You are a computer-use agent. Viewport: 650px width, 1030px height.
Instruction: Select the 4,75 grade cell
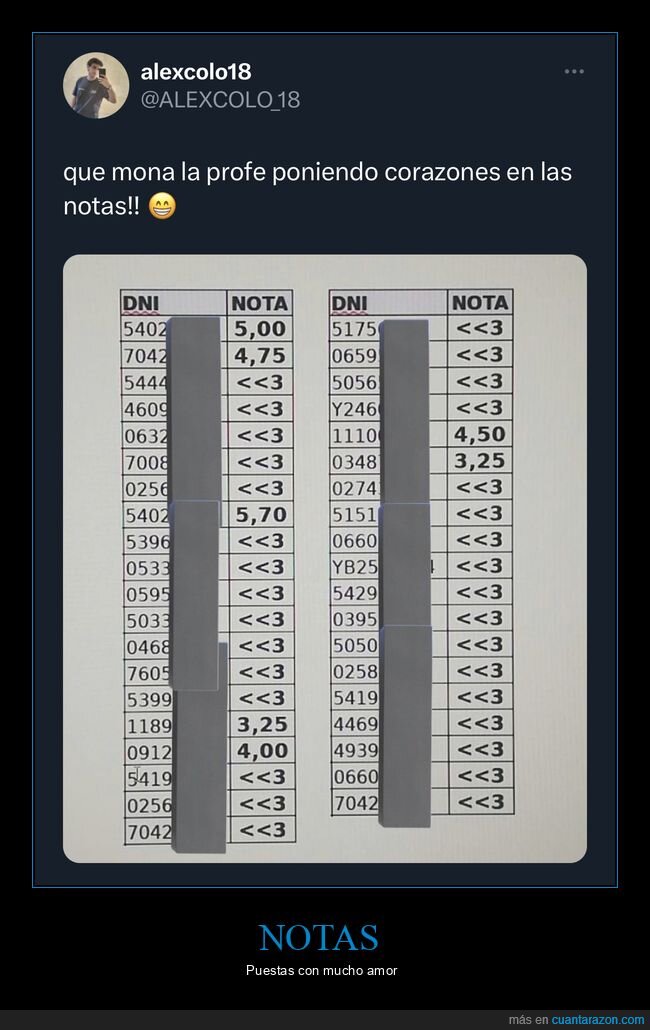[x=260, y=356]
